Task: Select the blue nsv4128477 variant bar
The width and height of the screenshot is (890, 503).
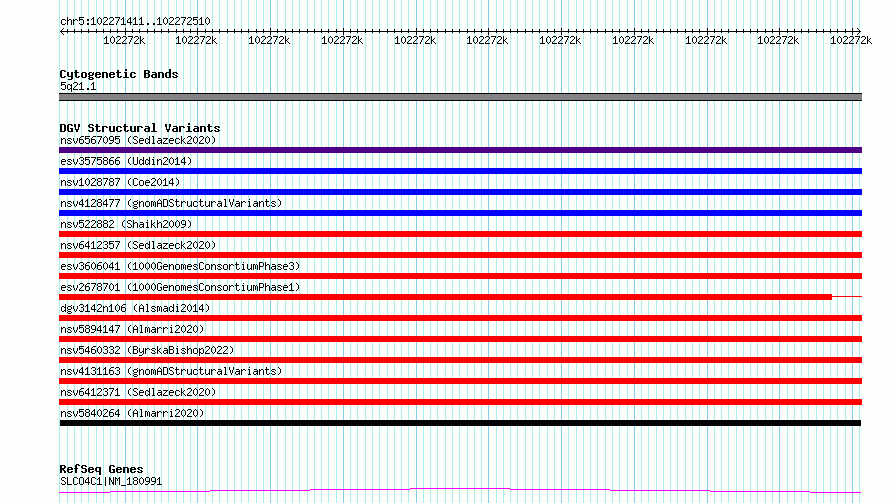Action: [460, 213]
